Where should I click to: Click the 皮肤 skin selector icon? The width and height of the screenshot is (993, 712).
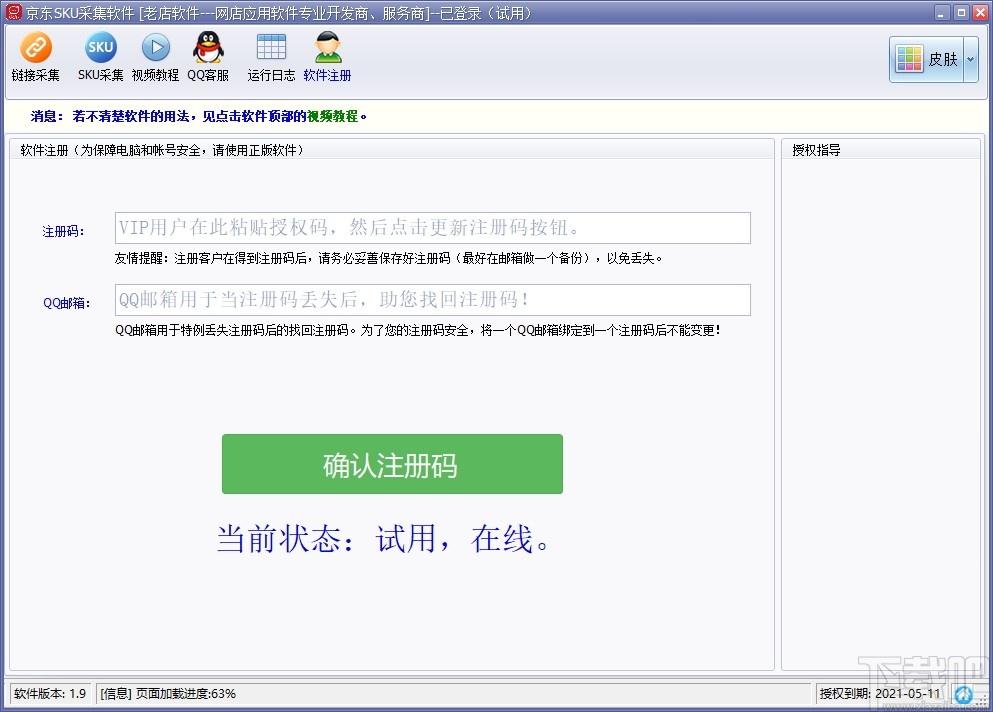pos(908,58)
